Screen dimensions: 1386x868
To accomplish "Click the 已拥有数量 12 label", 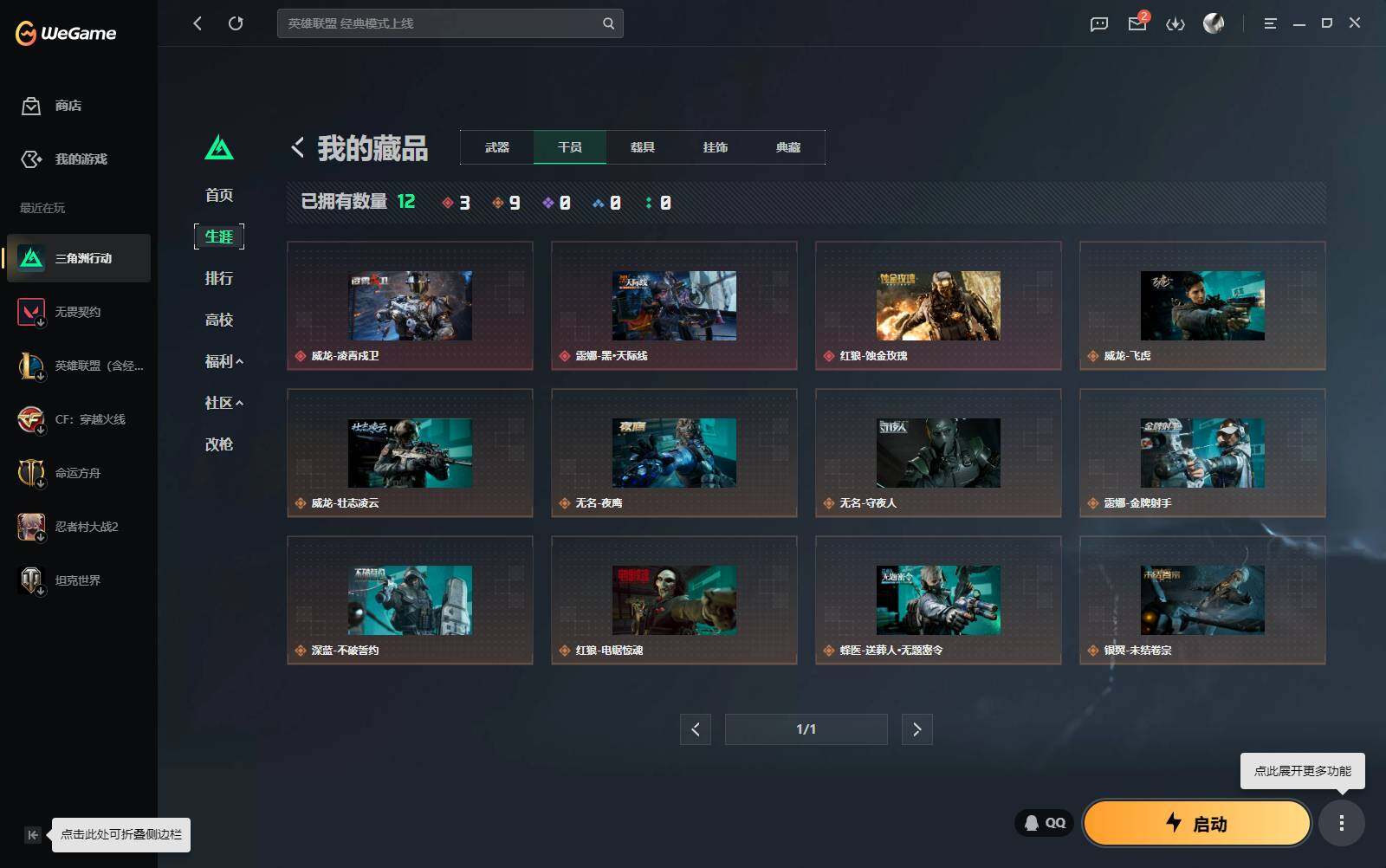I will [x=358, y=202].
